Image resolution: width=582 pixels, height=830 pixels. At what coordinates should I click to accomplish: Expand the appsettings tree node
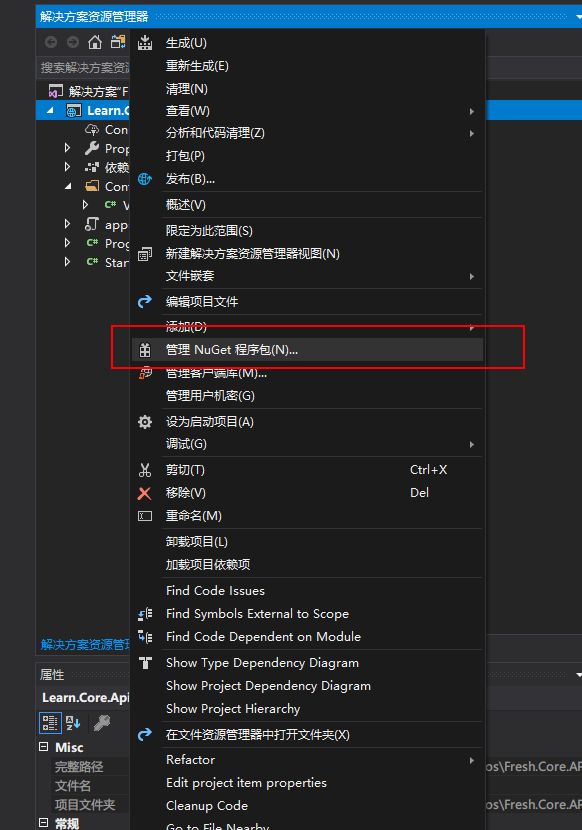point(67,224)
